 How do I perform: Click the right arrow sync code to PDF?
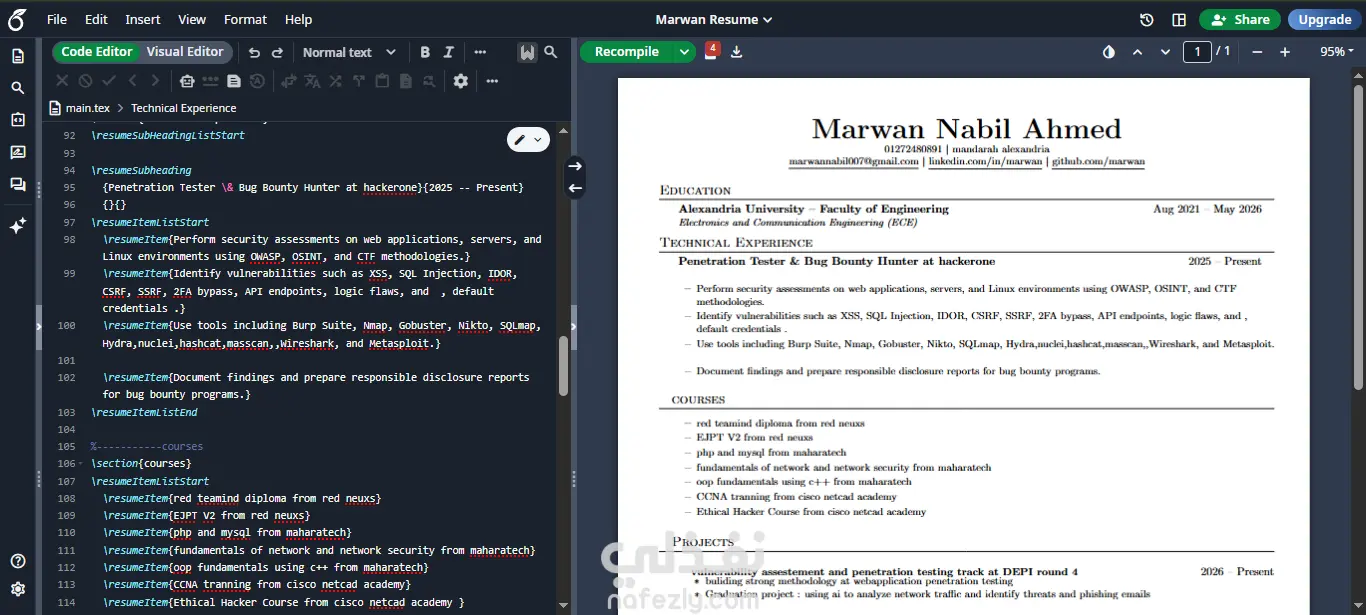point(575,166)
